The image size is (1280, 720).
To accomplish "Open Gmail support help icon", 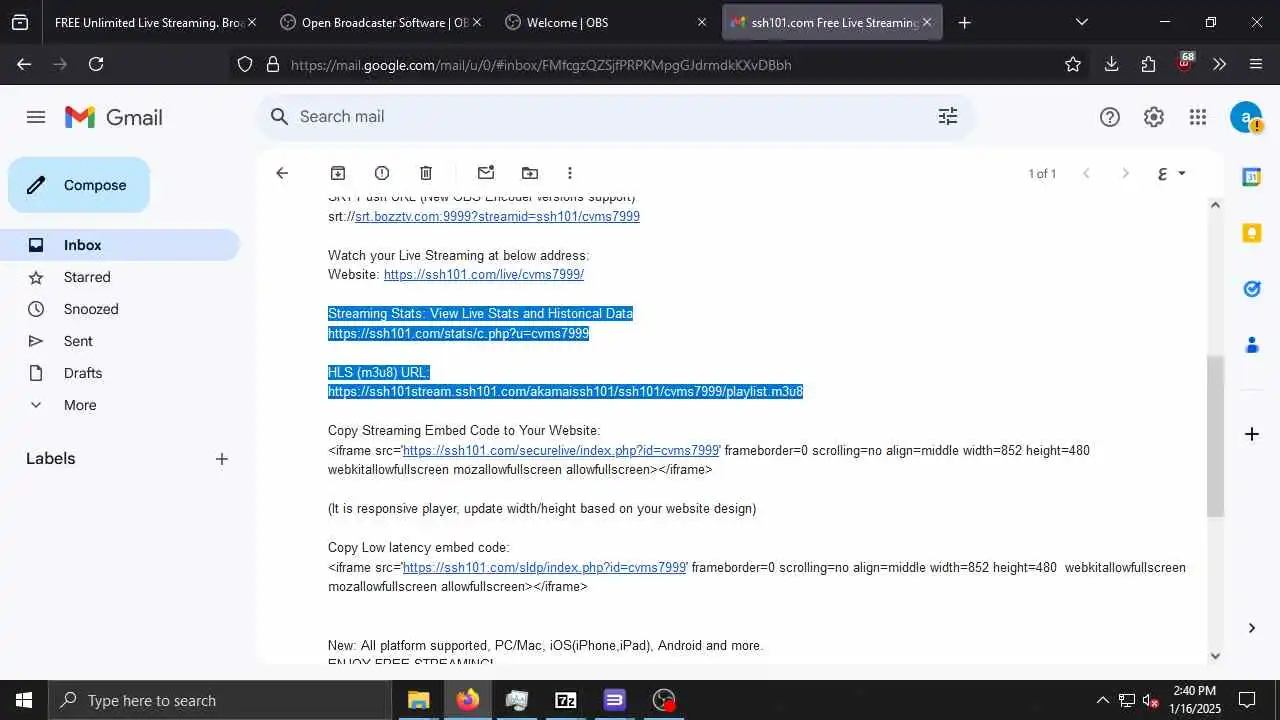I will coord(1110,117).
